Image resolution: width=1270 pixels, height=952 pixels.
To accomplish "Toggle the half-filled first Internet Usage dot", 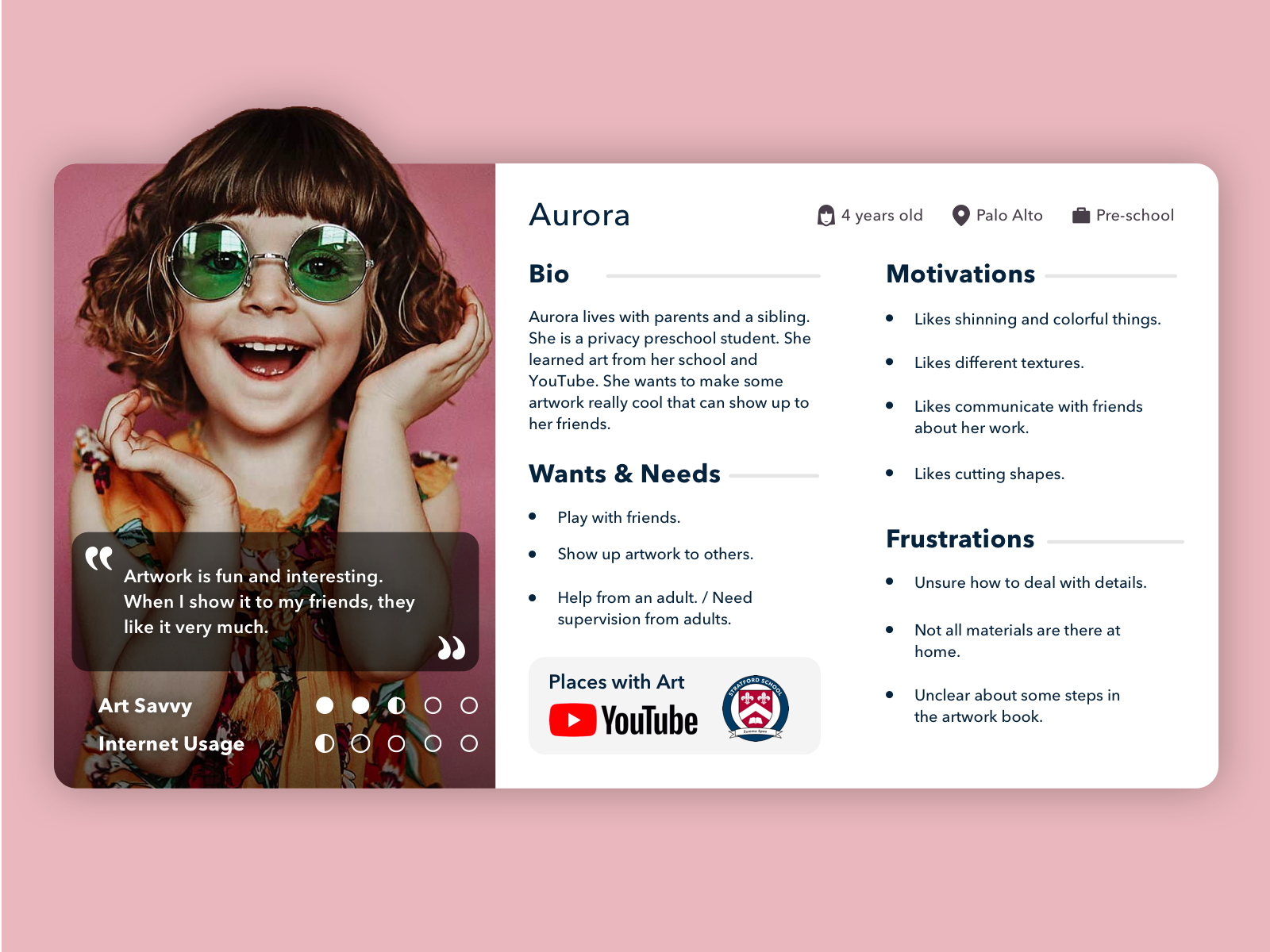I will (x=325, y=743).
